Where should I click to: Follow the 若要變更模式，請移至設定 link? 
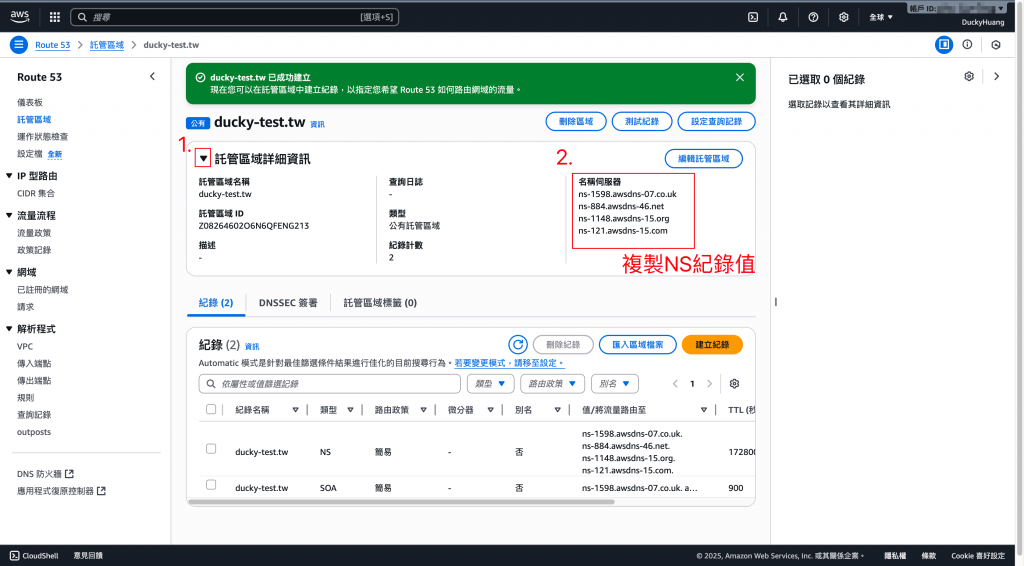(x=509, y=363)
